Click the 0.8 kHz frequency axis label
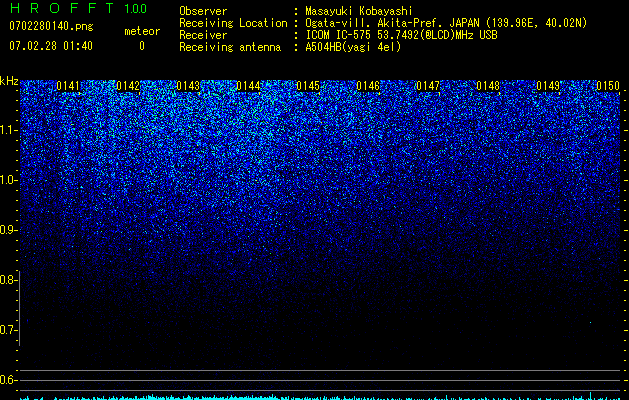 (x=8, y=280)
